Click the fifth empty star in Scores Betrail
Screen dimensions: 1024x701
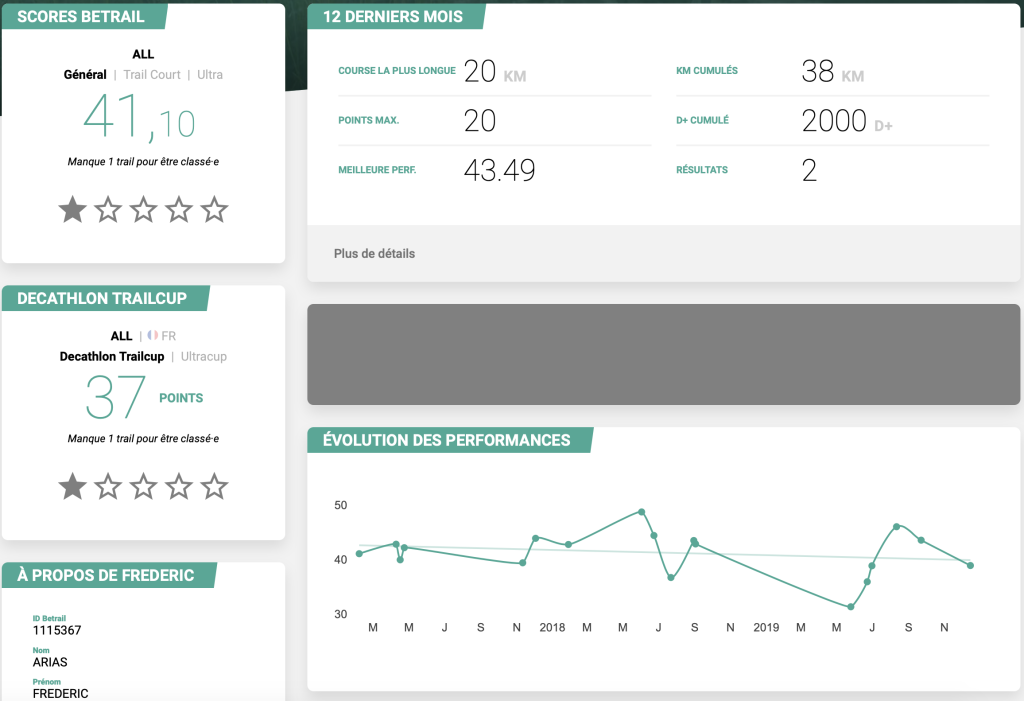pos(214,210)
